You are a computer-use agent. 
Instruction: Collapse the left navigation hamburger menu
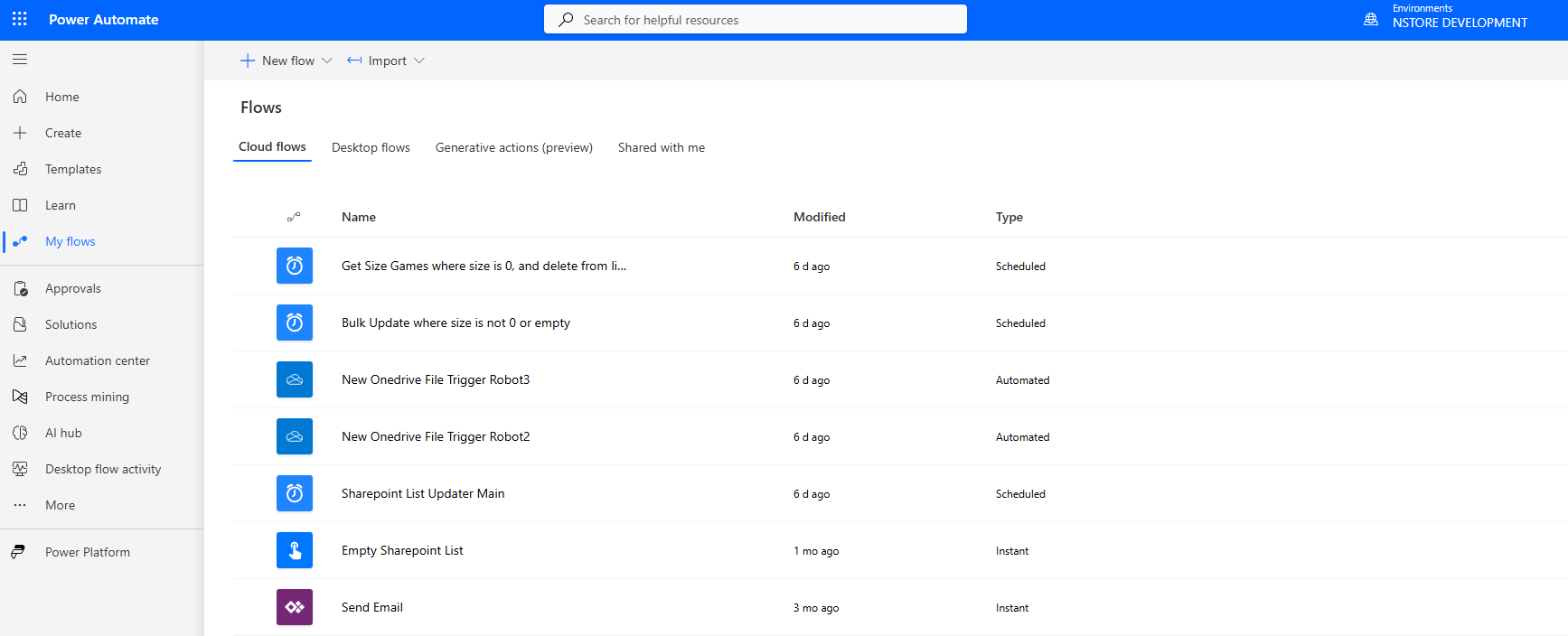[20, 60]
